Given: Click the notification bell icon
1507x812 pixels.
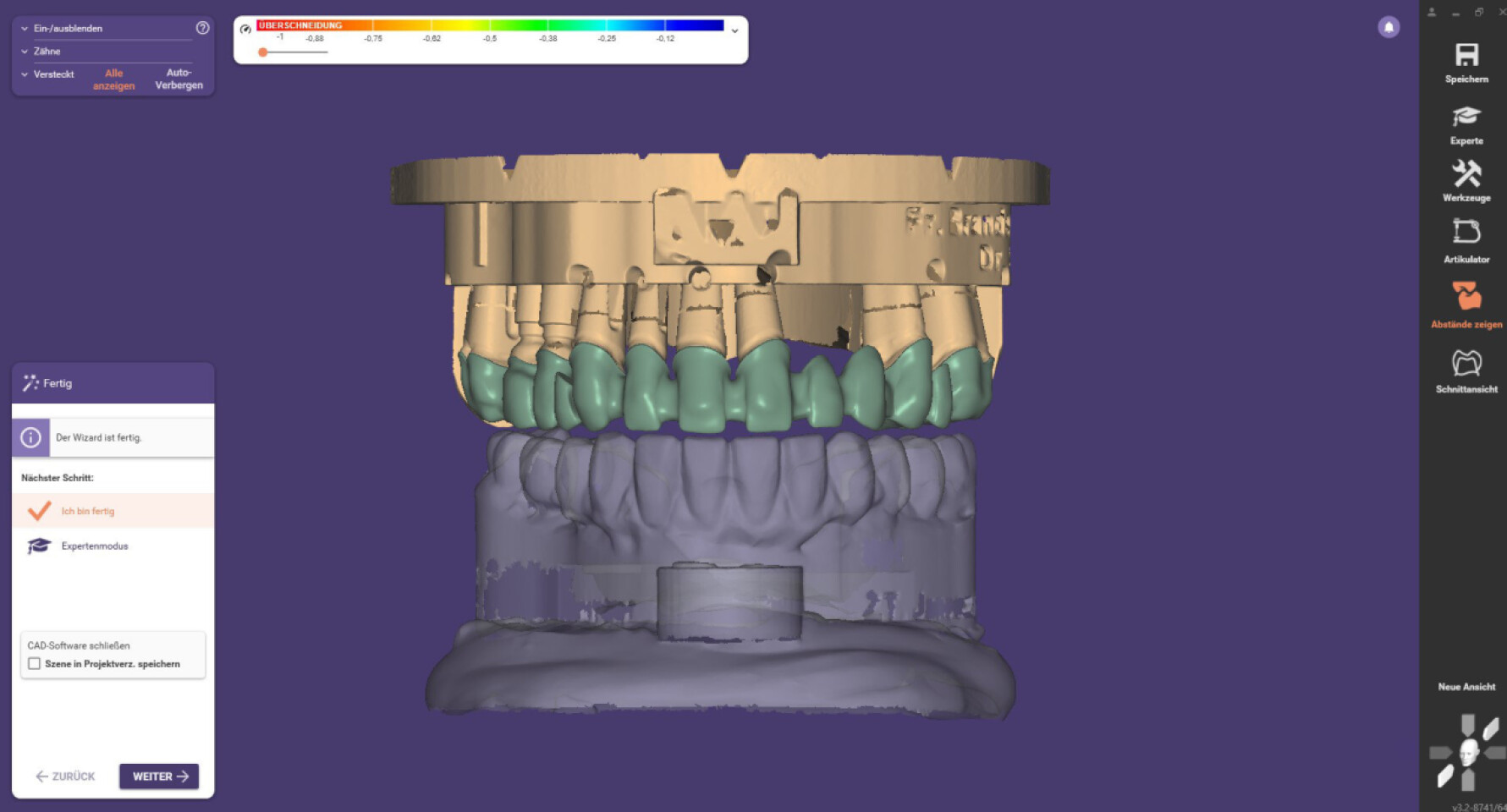Looking at the screenshot, I should click(1389, 27).
